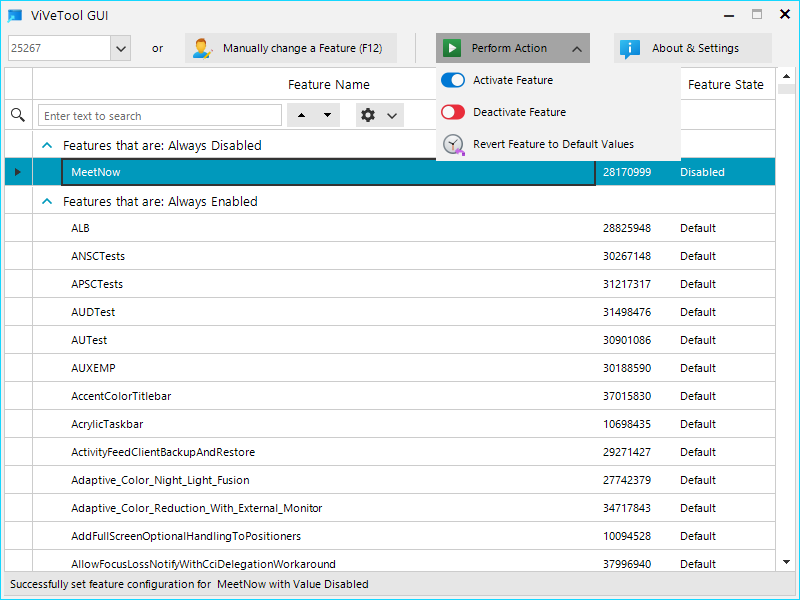Image resolution: width=800 pixels, height=600 pixels.
Task: Click the scrollbar down arrow of feature list
Action: (x=786, y=562)
